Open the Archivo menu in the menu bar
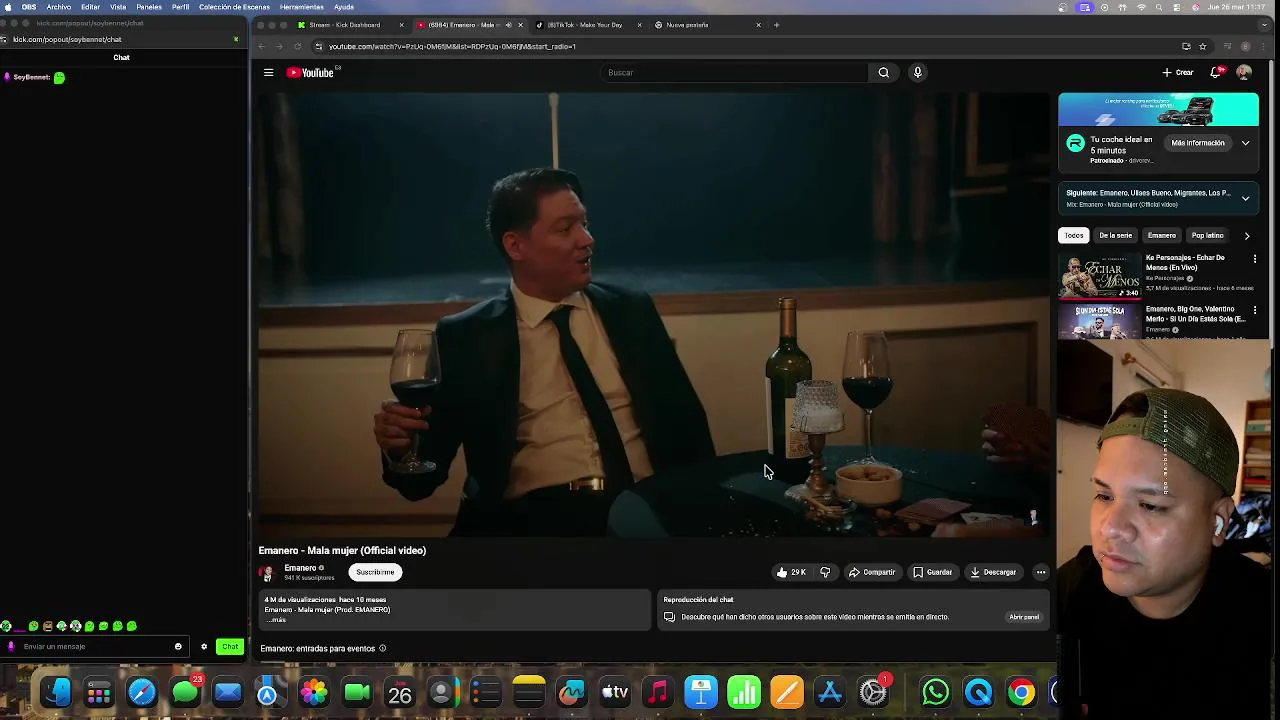This screenshot has height=720, width=1280. pos(59,7)
